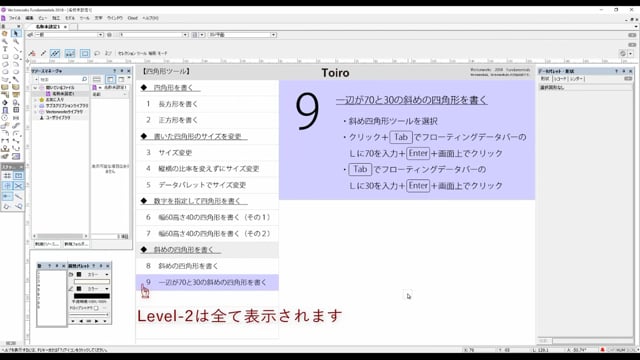Viewport: 640px width, 360px height.
Task: Open lesson 5 データパレットでサイズ変更
Action: pos(207,185)
